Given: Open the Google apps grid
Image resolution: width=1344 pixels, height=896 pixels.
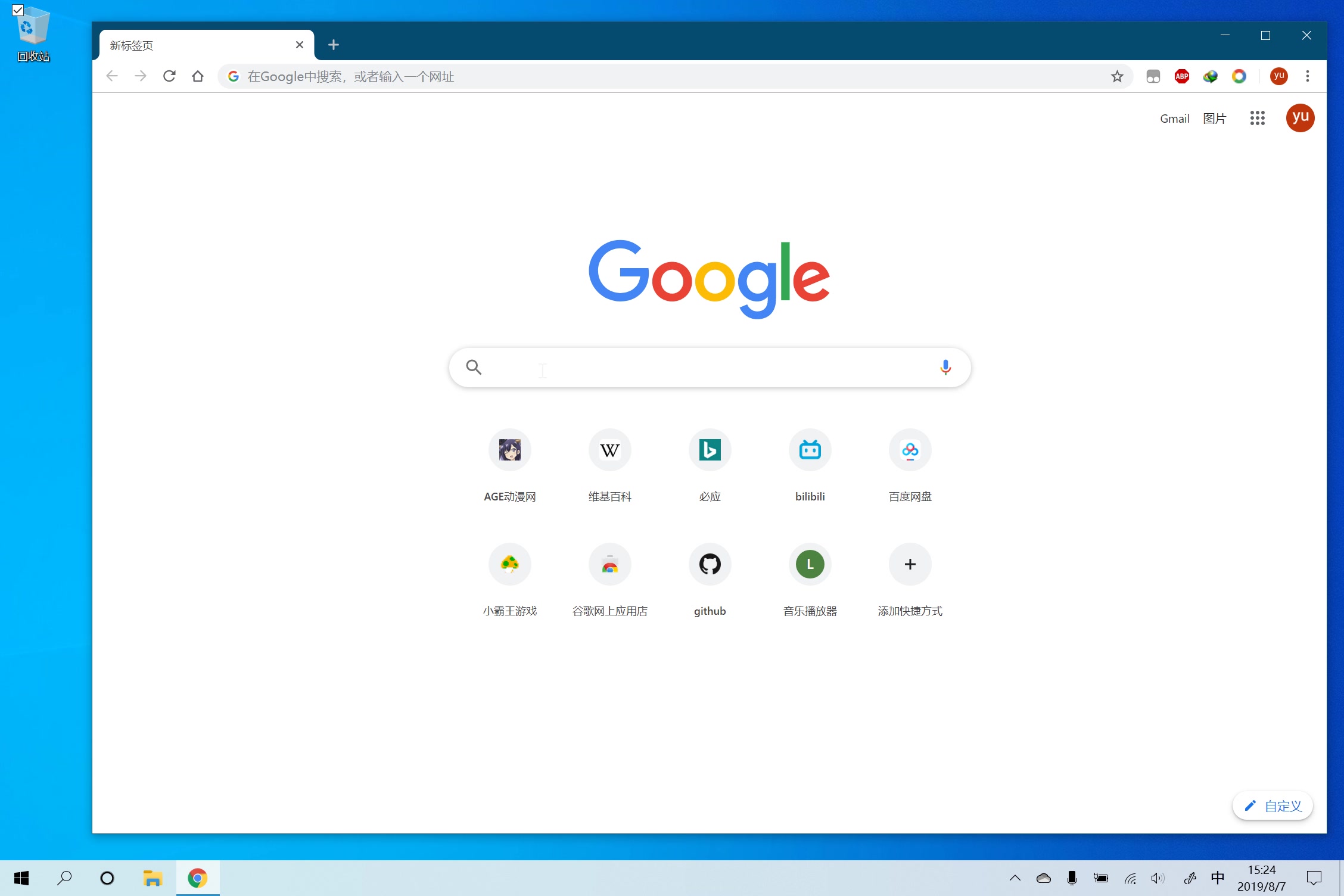Looking at the screenshot, I should pyautogui.click(x=1258, y=118).
